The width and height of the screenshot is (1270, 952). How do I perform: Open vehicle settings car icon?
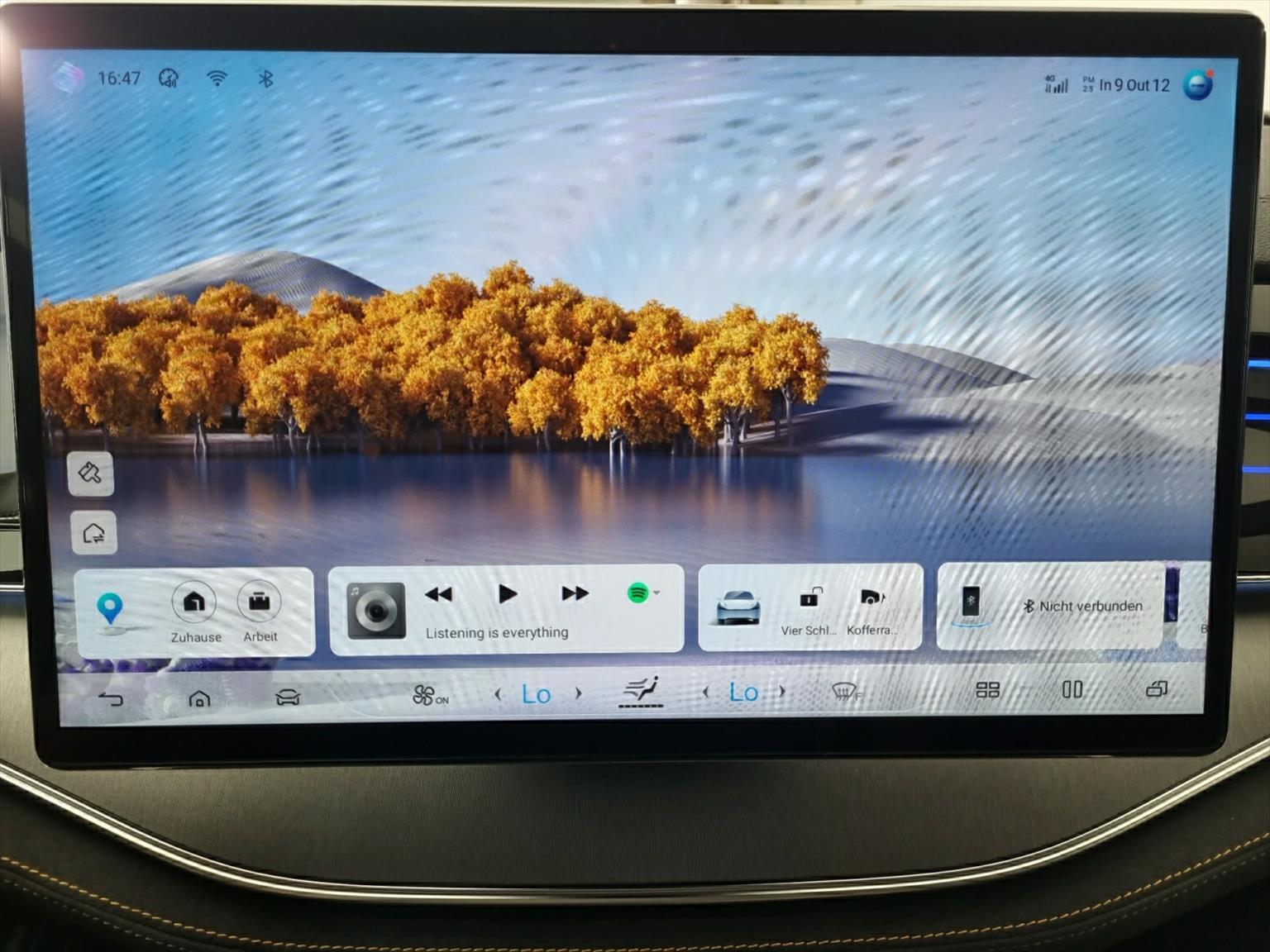287,697
